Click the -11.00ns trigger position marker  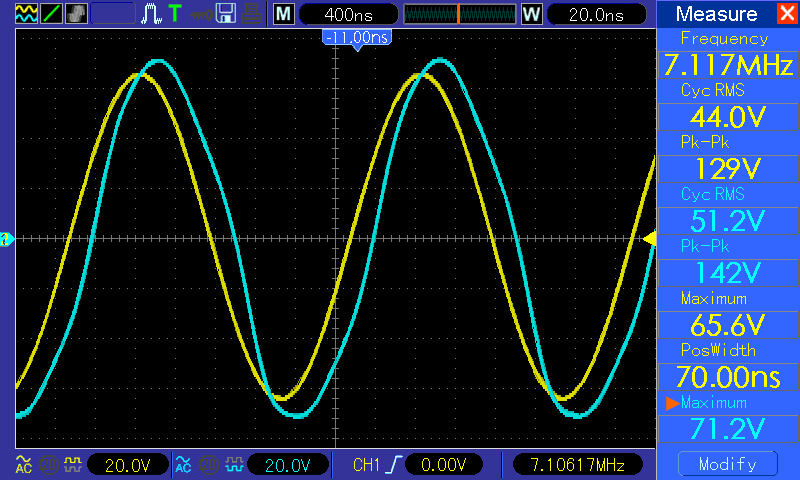coord(356,36)
